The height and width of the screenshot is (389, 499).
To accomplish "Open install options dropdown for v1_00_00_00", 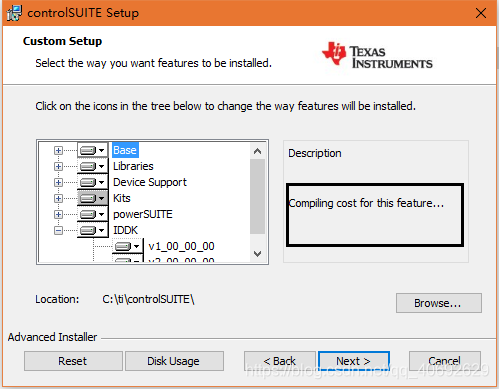I will tap(128, 246).
